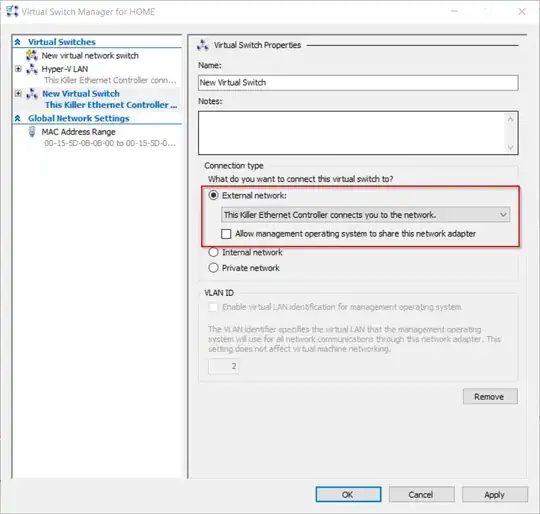Select the External network radio button
Screen dimensions: 540x514
click(x=214, y=195)
